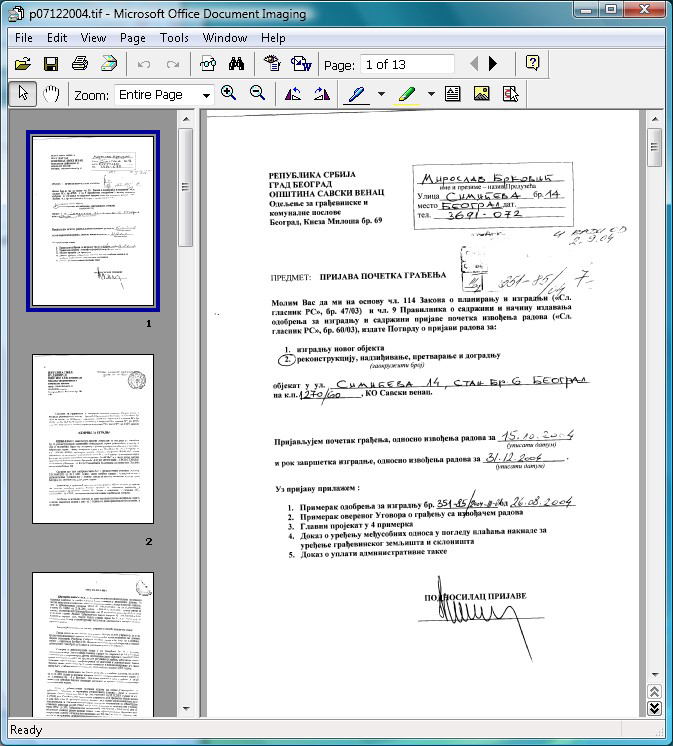Click the binoculars Find icon
673x746 pixels.
[x=237, y=64]
